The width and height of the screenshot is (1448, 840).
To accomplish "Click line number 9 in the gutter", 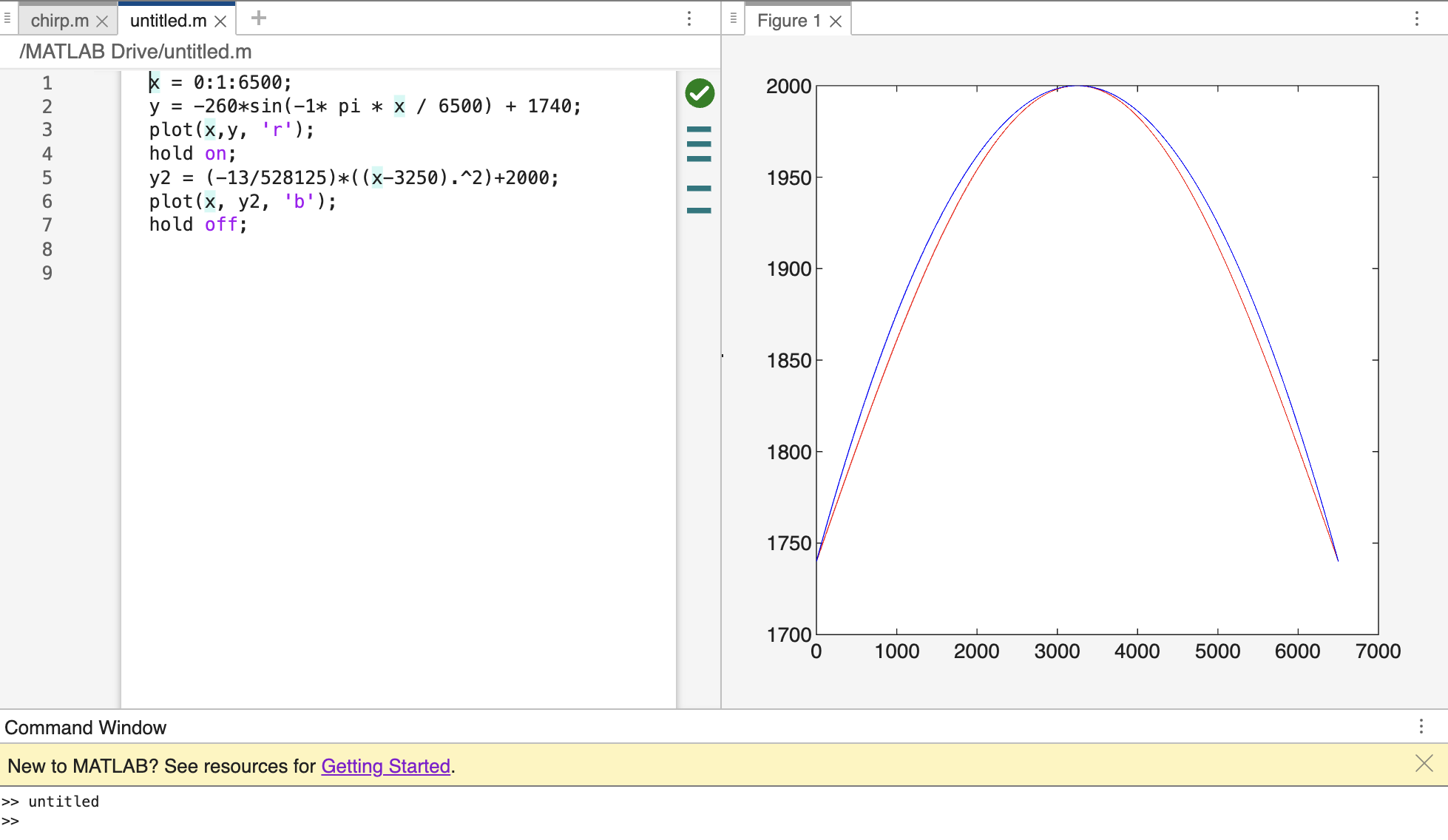I will (47, 273).
